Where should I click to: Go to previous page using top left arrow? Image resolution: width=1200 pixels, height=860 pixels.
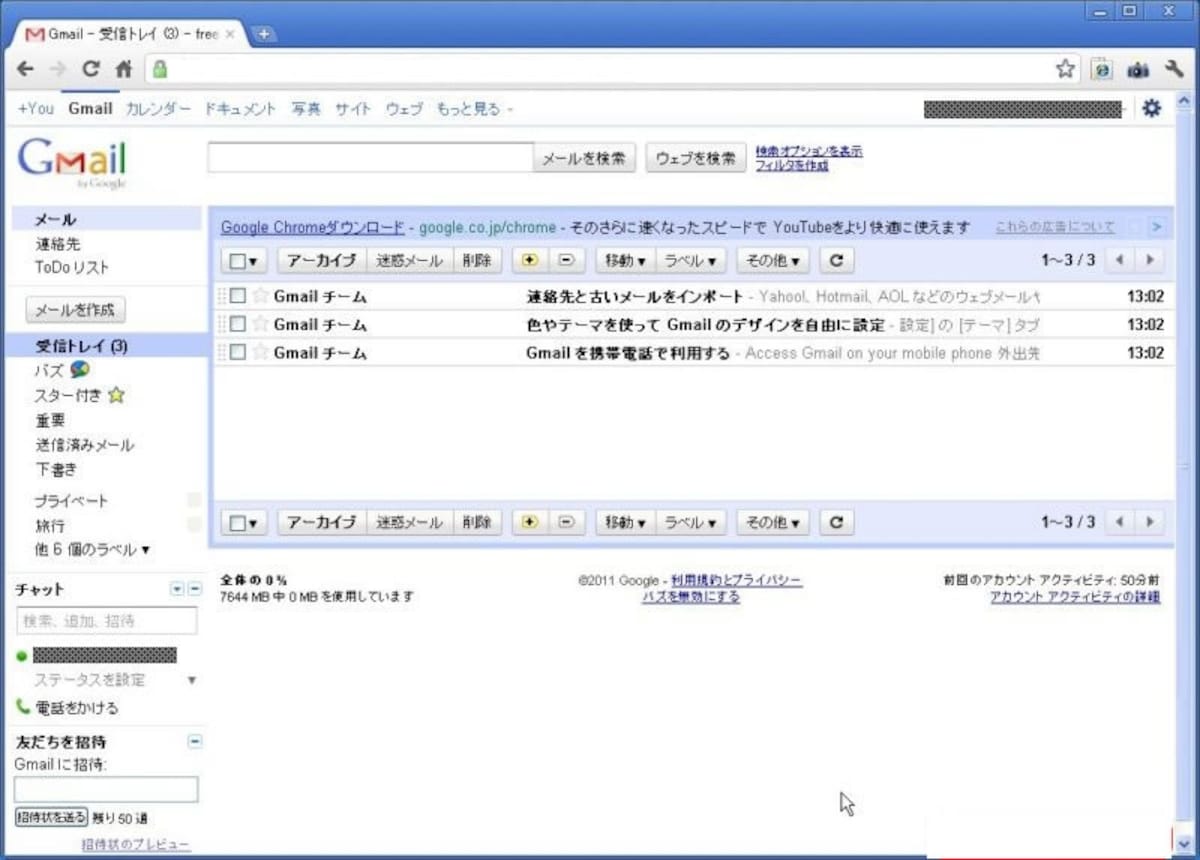(x=1120, y=260)
